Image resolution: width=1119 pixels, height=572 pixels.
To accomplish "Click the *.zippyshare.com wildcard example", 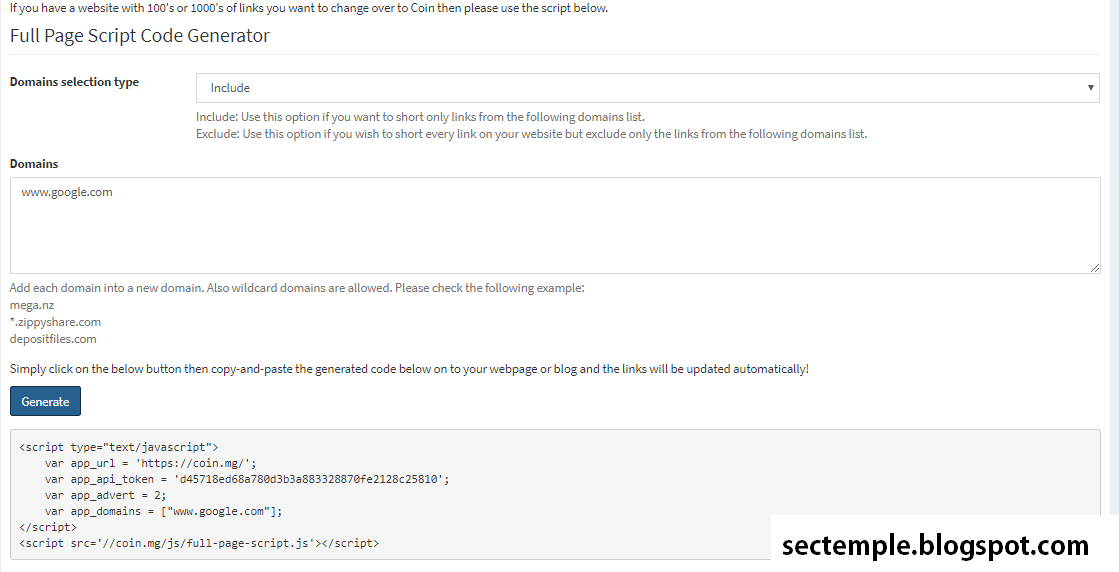I will click(56, 322).
